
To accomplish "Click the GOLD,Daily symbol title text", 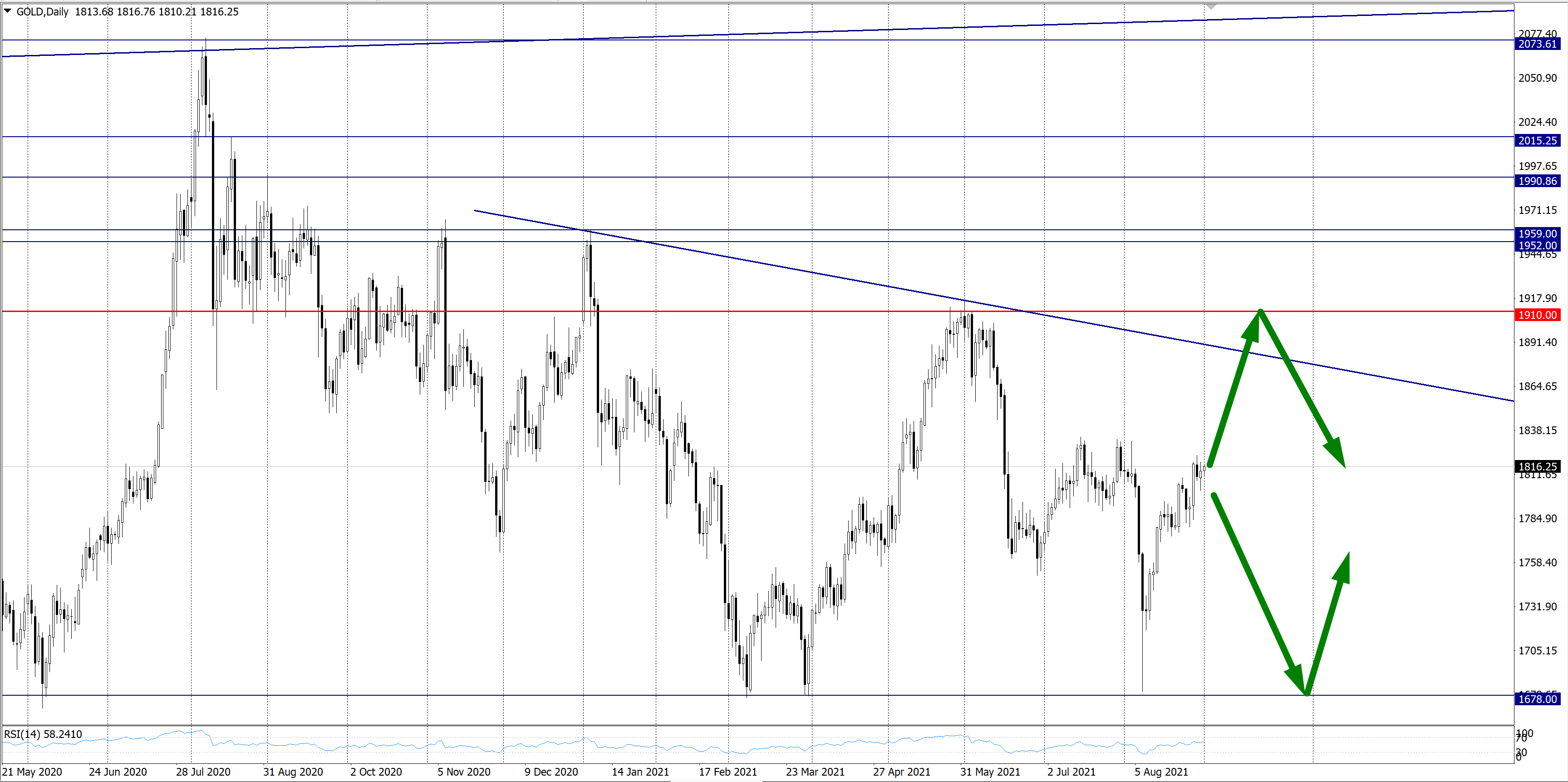I will pyautogui.click(x=42, y=11).
